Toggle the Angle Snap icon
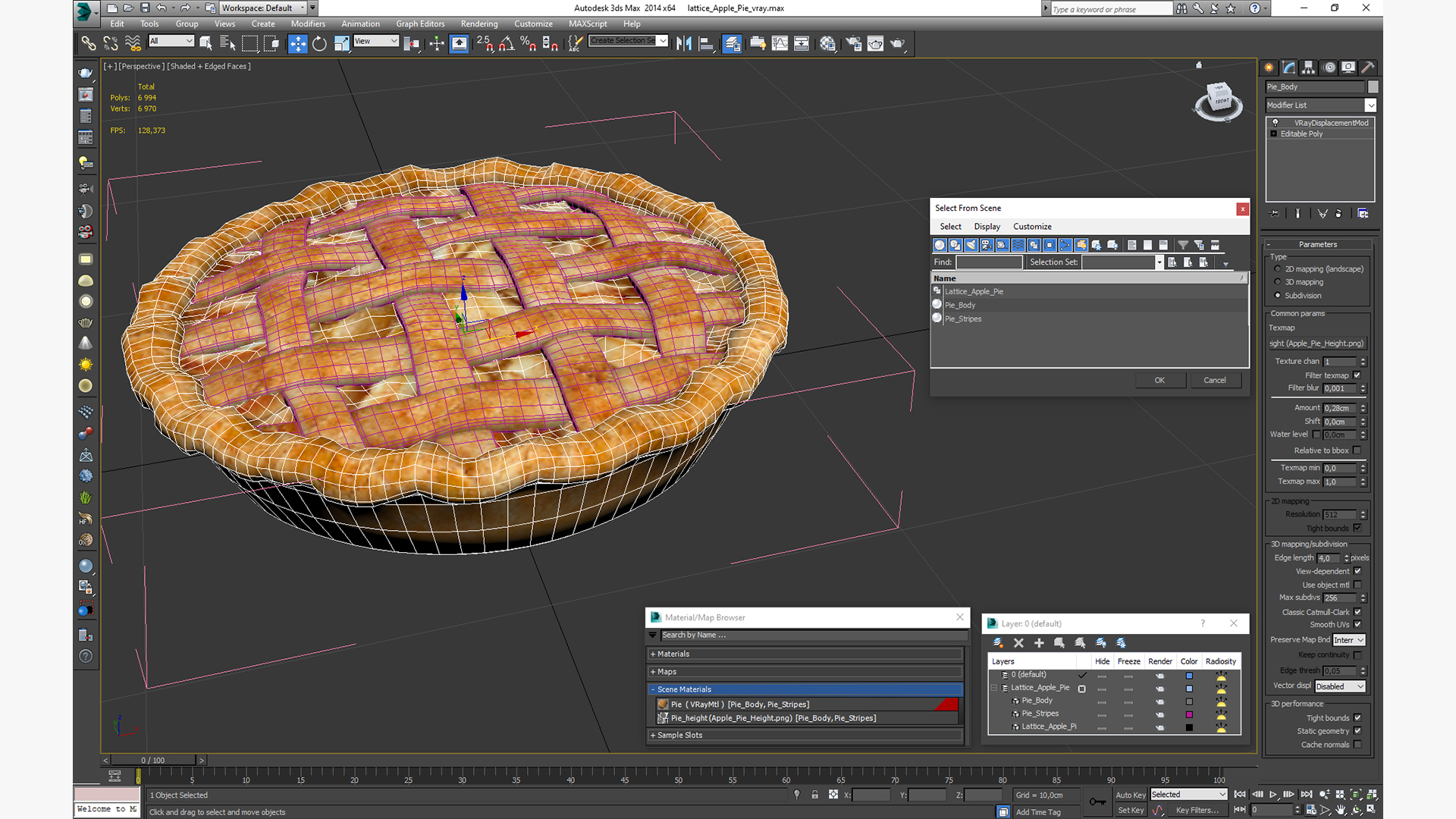The width and height of the screenshot is (1456, 819). point(507,44)
